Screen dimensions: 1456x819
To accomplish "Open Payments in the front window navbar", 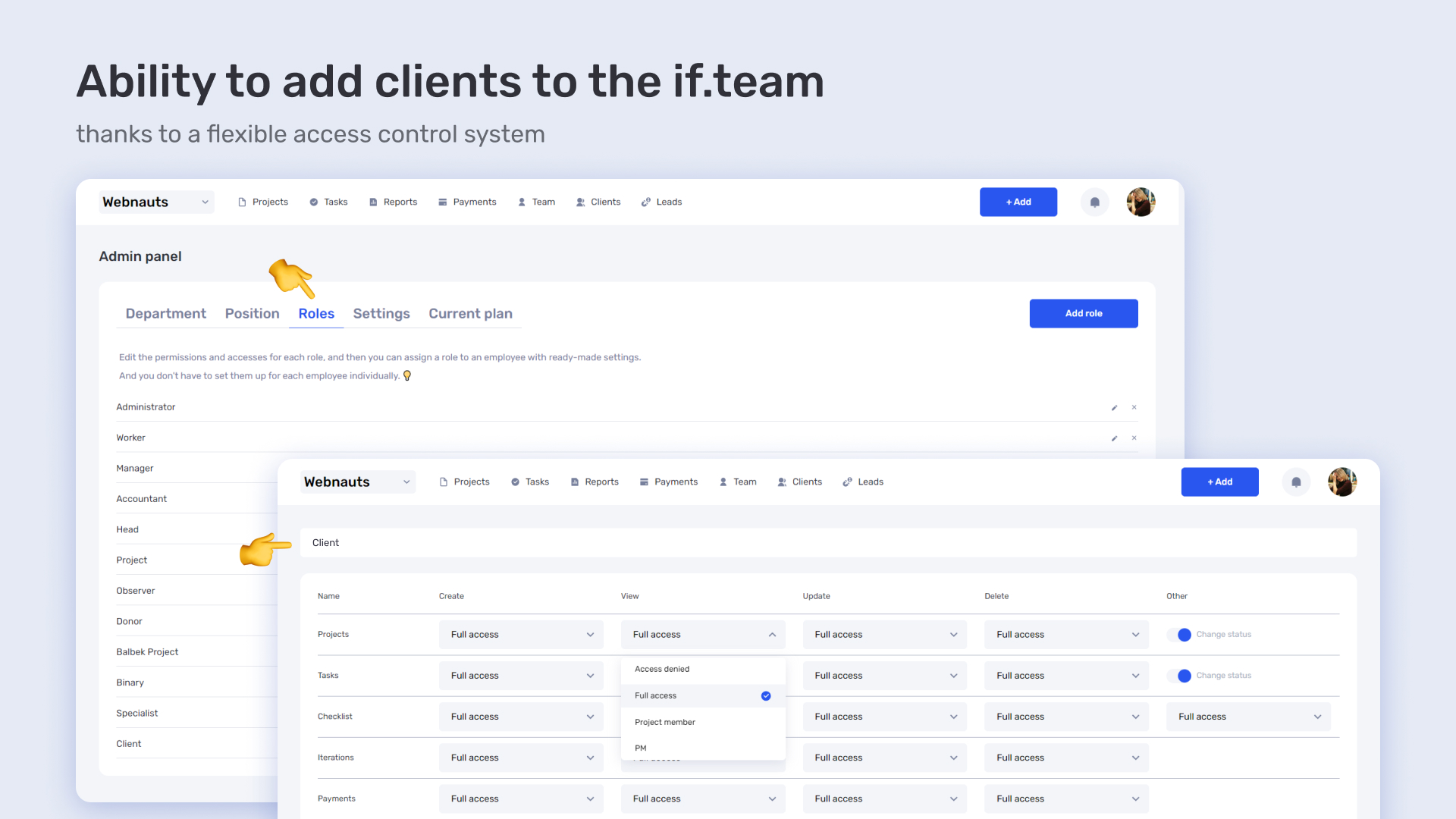I will coord(668,482).
